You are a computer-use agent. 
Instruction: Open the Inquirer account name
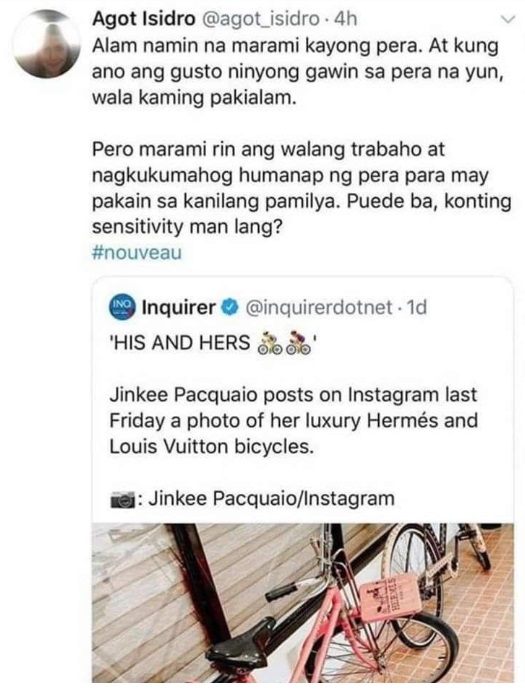(x=178, y=307)
